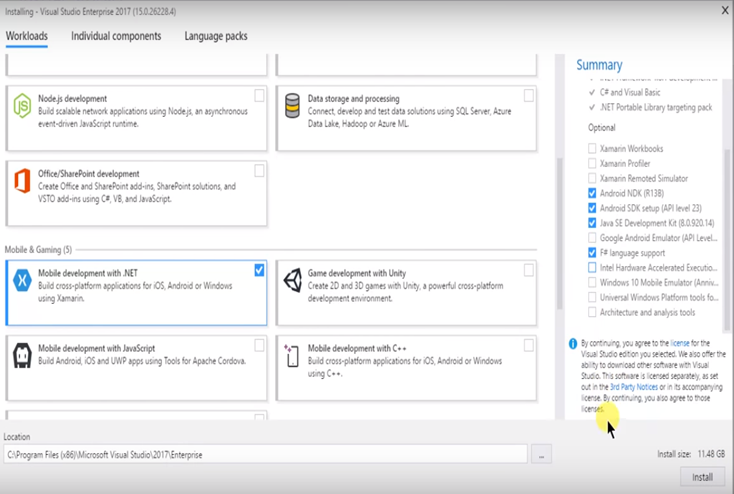
Task: Click the Location path input field
Action: tap(265, 455)
